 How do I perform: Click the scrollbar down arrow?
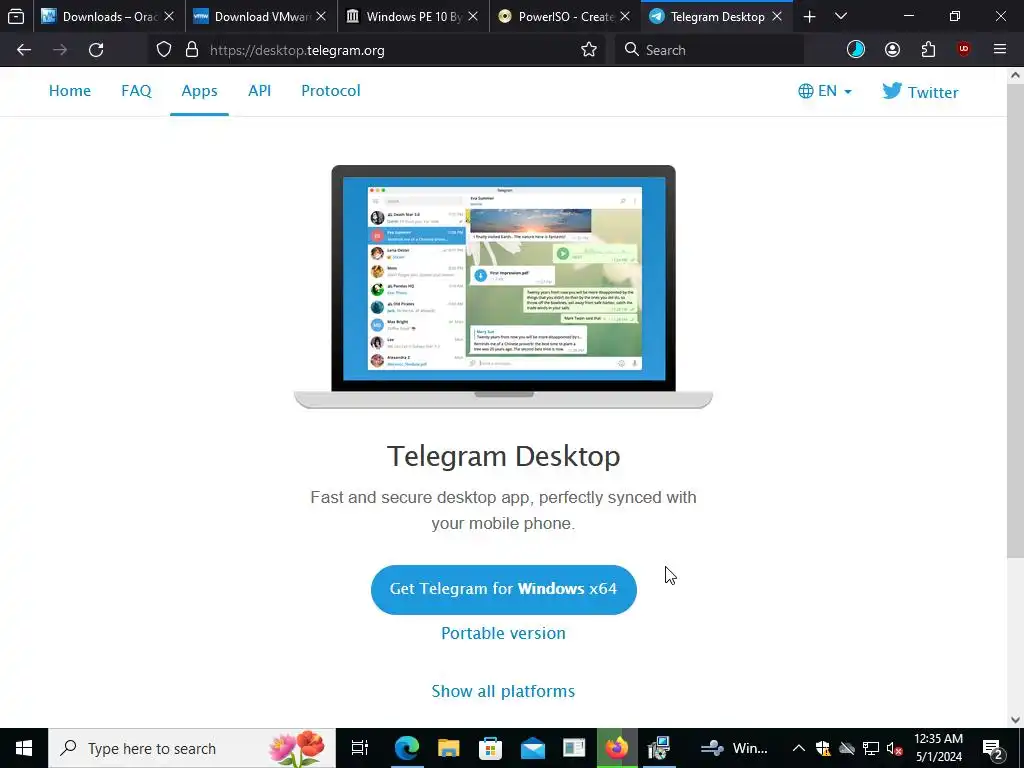click(1016, 719)
